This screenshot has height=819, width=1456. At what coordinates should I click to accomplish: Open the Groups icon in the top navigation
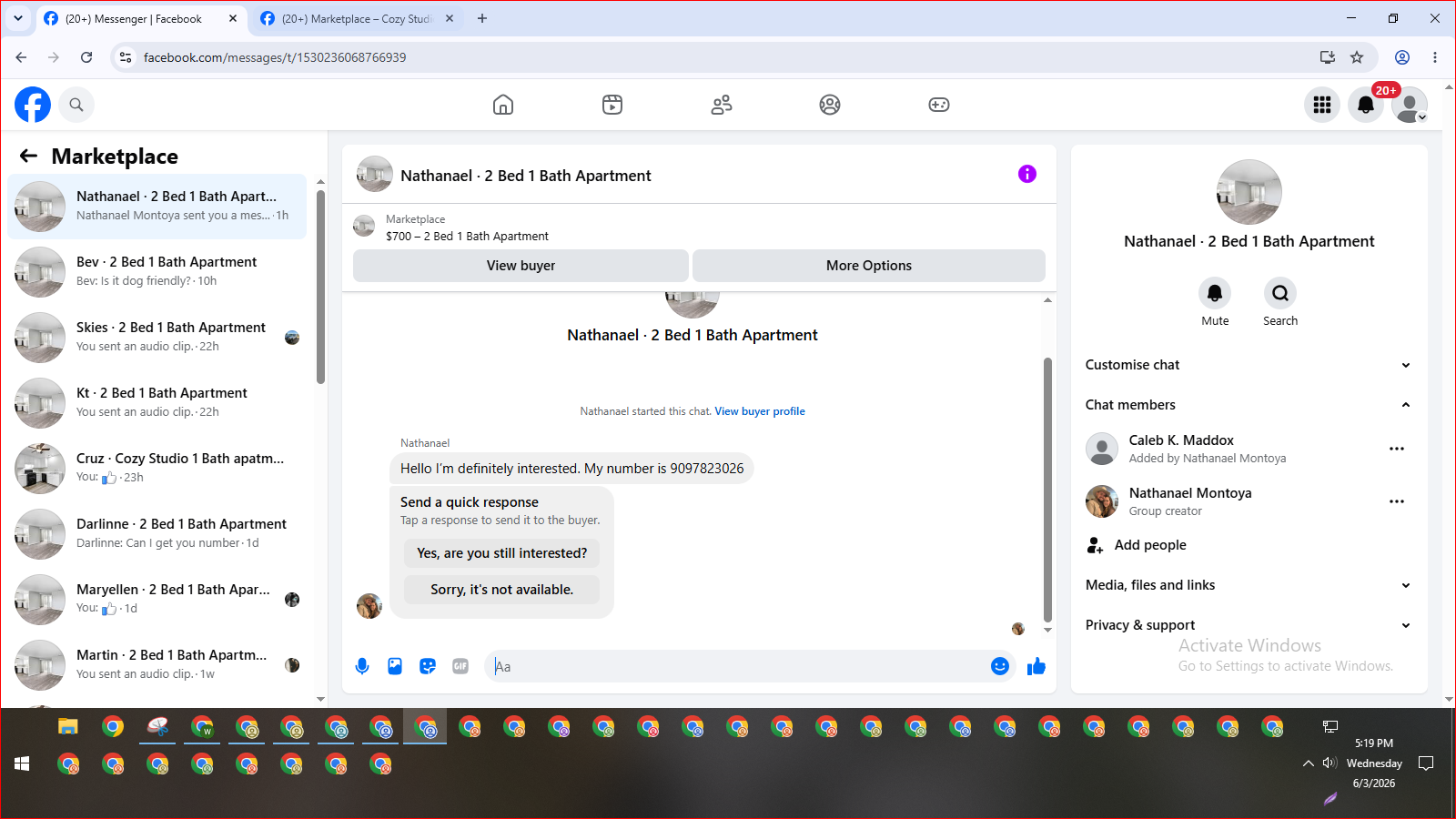830,105
